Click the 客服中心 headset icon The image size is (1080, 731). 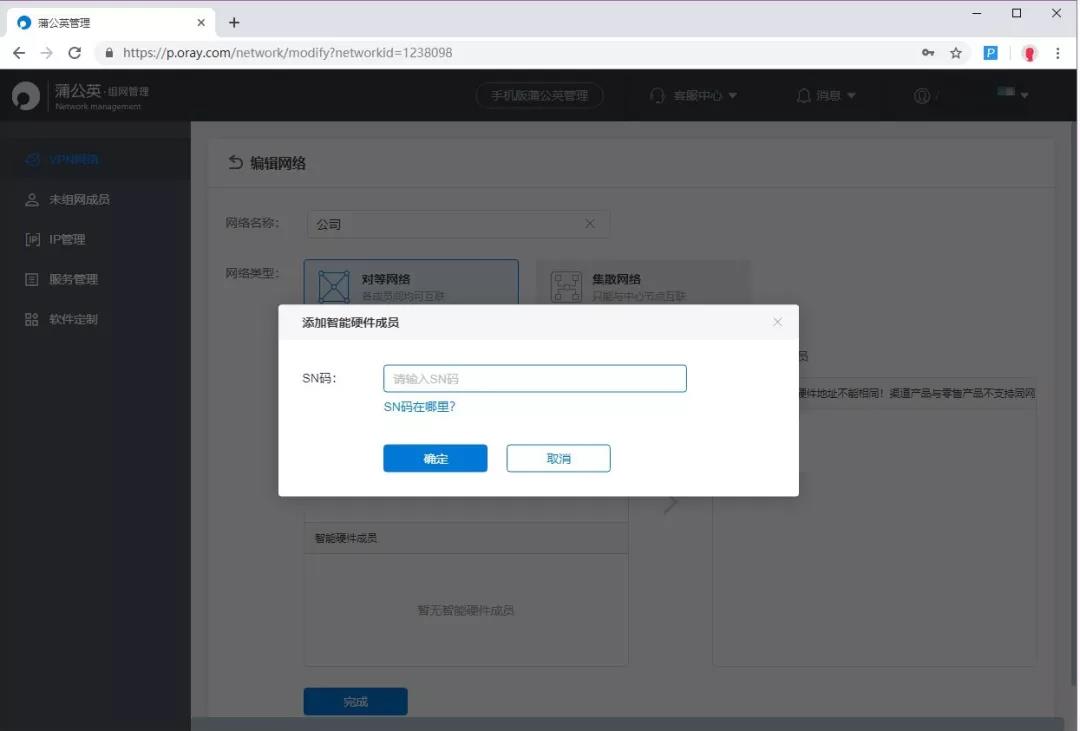pos(657,95)
